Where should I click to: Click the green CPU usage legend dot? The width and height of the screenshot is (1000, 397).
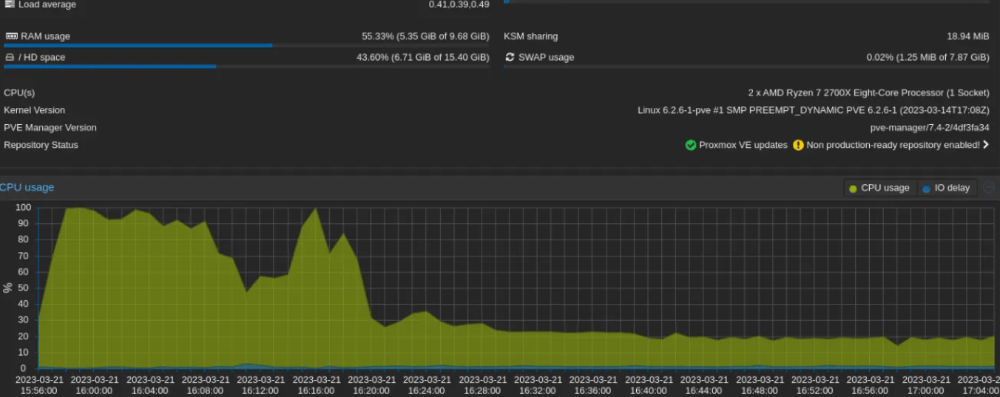click(x=853, y=188)
